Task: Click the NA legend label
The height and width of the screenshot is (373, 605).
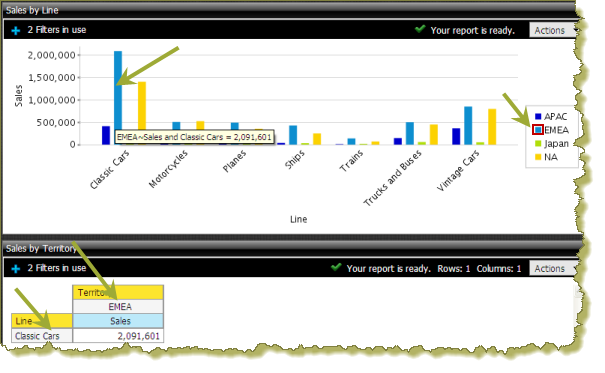Action: [551, 157]
